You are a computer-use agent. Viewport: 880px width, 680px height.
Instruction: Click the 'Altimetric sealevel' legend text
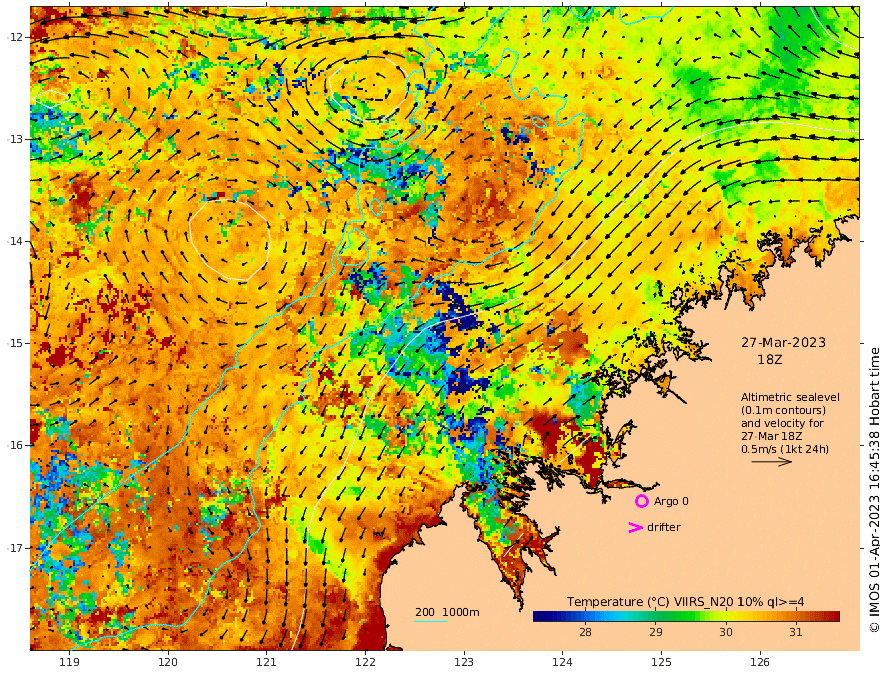(x=790, y=397)
